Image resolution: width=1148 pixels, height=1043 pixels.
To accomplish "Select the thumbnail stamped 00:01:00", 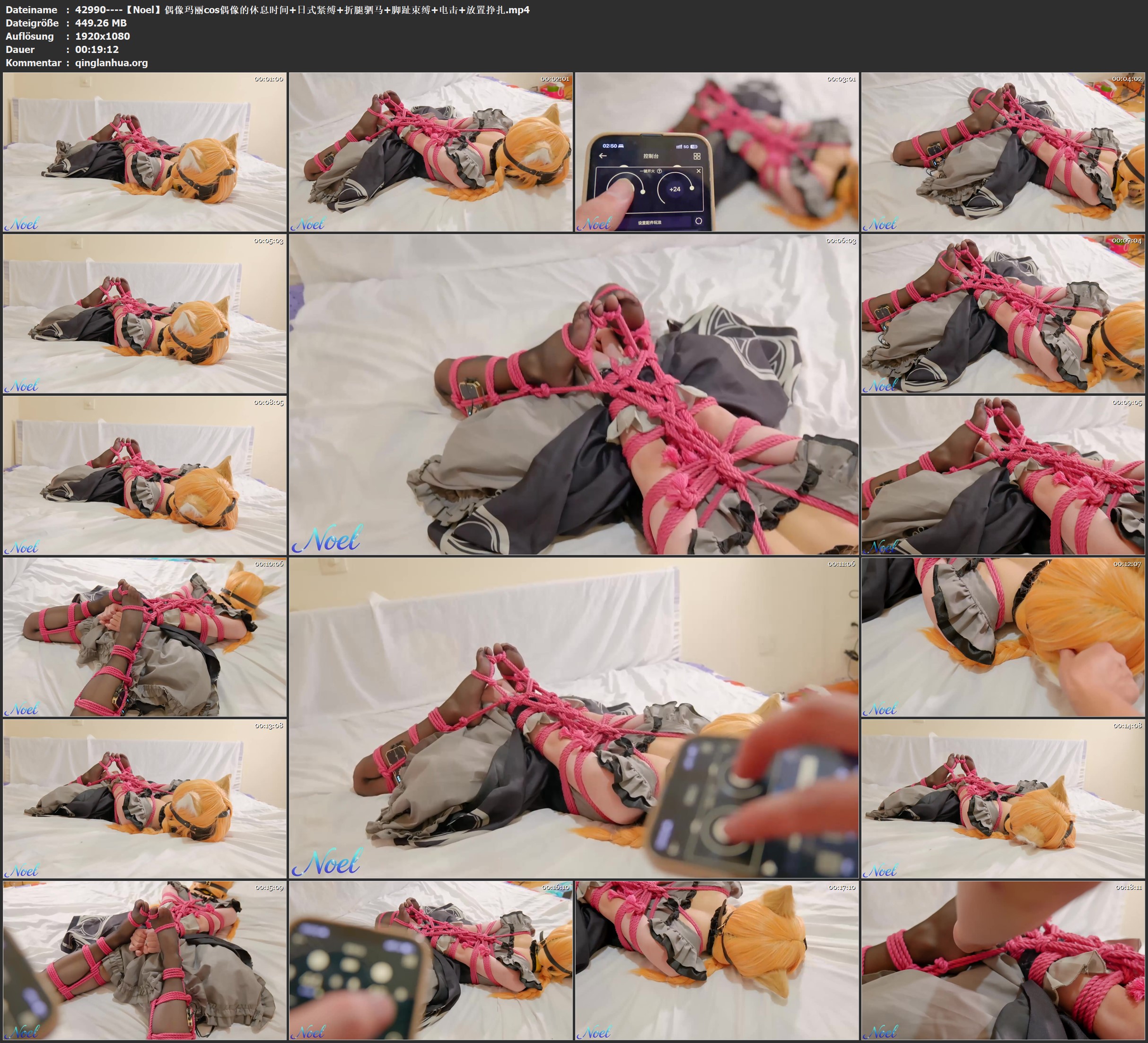I will [145, 151].
